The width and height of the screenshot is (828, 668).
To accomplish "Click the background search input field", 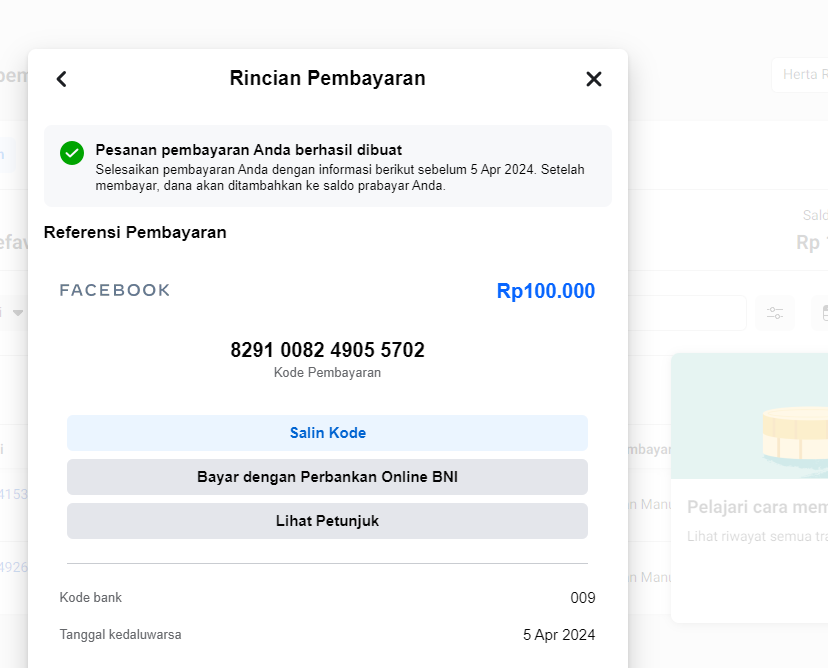I will (x=688, y=313).
